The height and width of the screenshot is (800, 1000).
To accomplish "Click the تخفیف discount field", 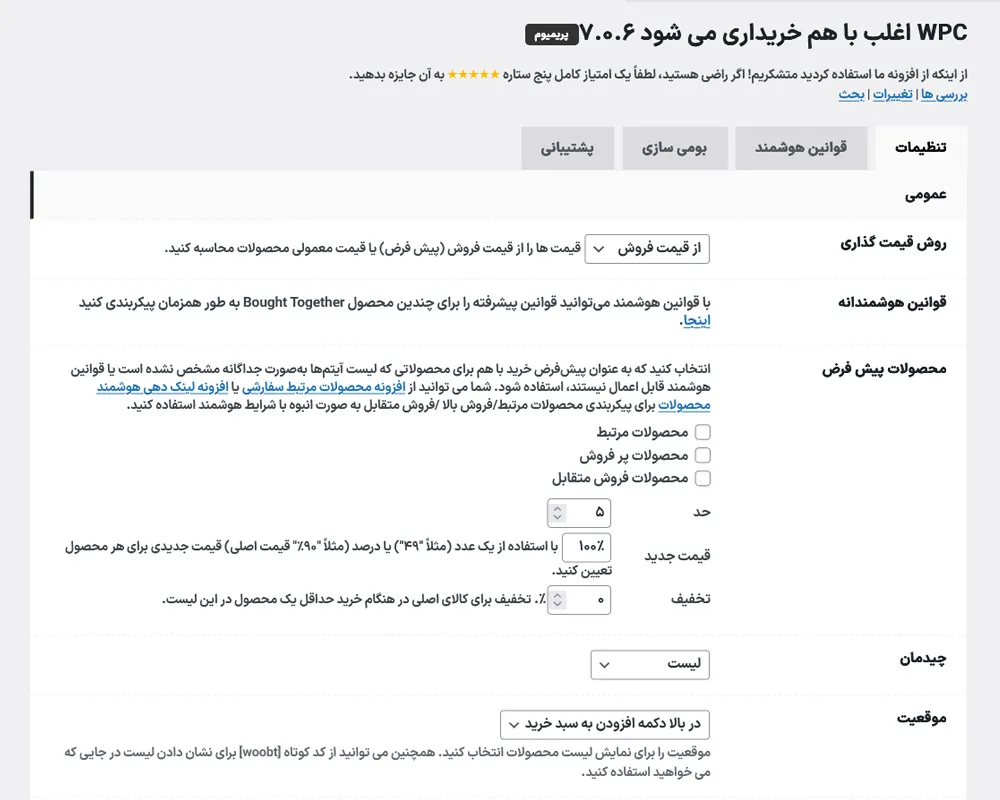I will (x=579, y=600).
